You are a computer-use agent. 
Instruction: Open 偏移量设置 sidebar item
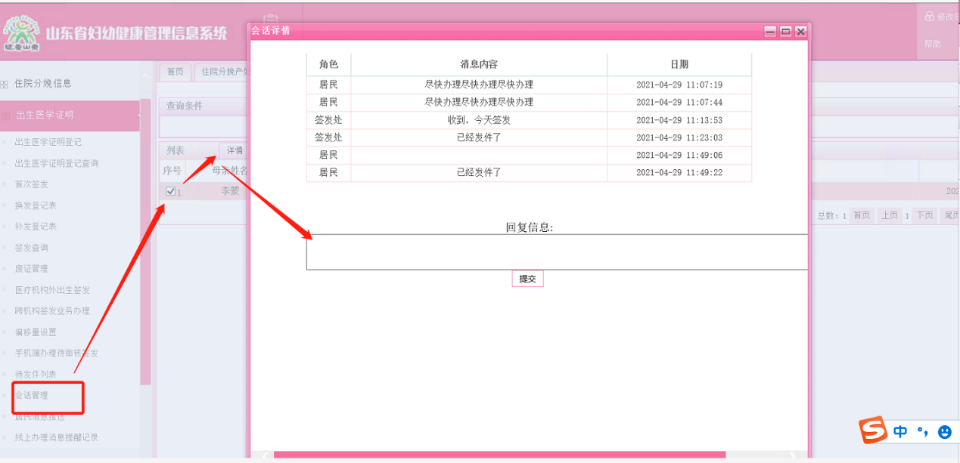[36, 332]
